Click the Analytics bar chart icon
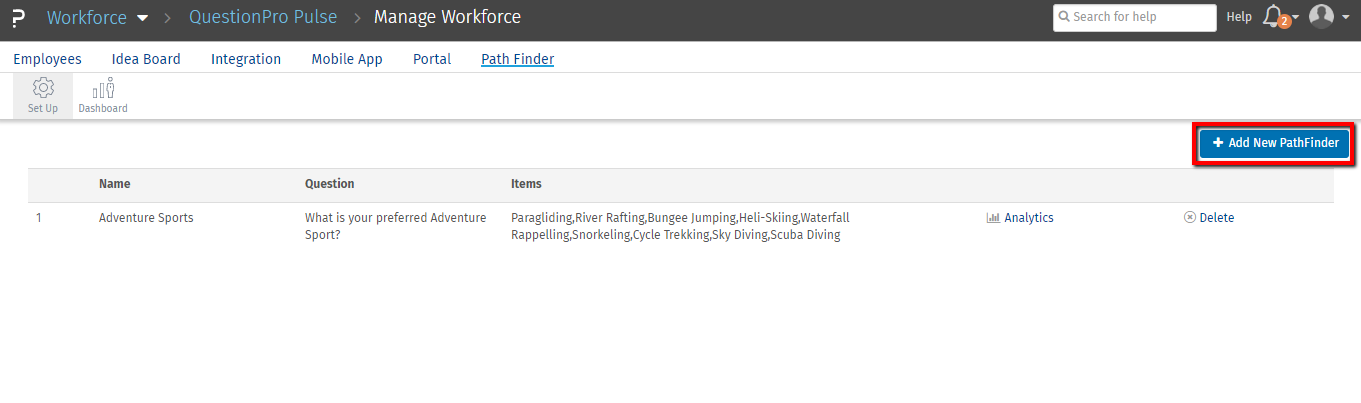The width and height of the screenshot is (1361, 403). pos(993,218)
